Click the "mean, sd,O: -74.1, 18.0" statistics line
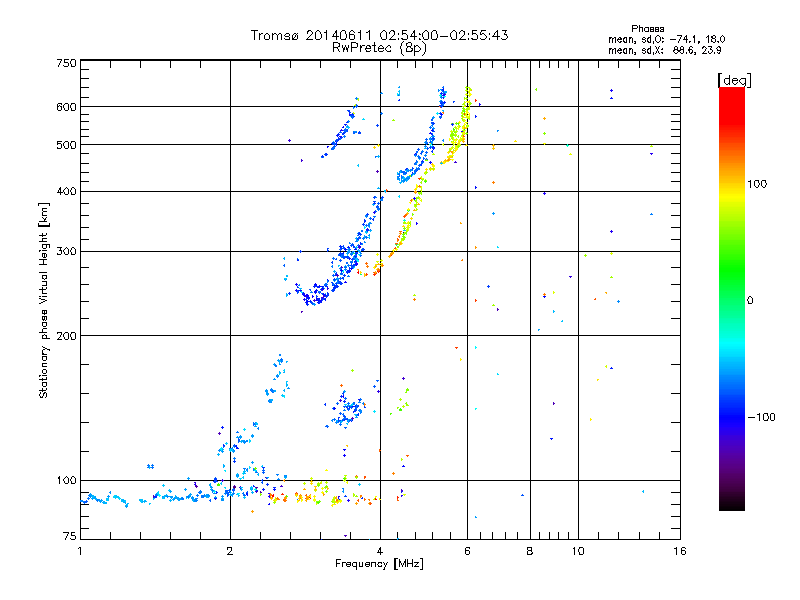800x600 pixels. point(666,39)
